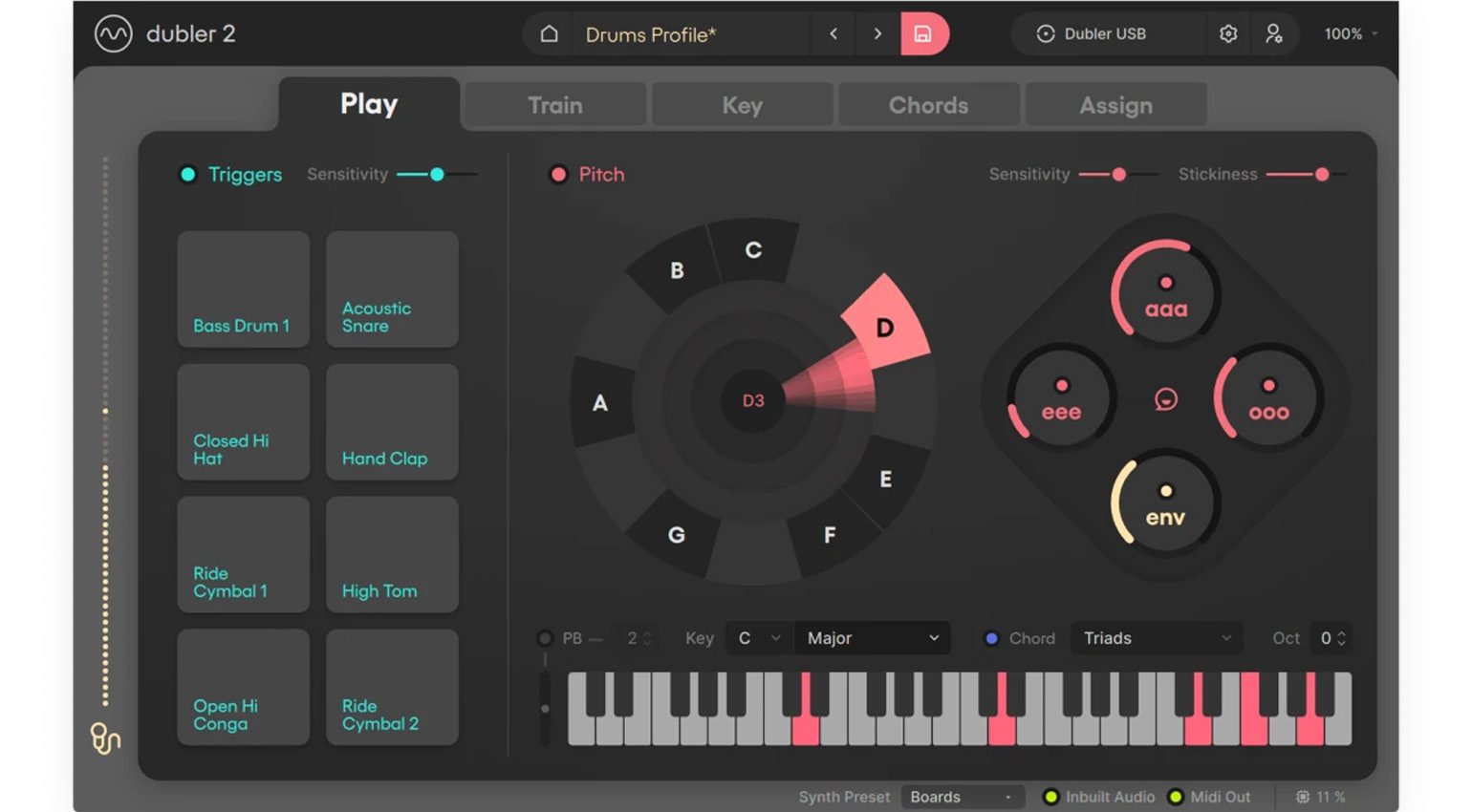Screen dimensions: 1472x812
Task: Click the Dubler 2 waveform logo
Action: [113, 34]
